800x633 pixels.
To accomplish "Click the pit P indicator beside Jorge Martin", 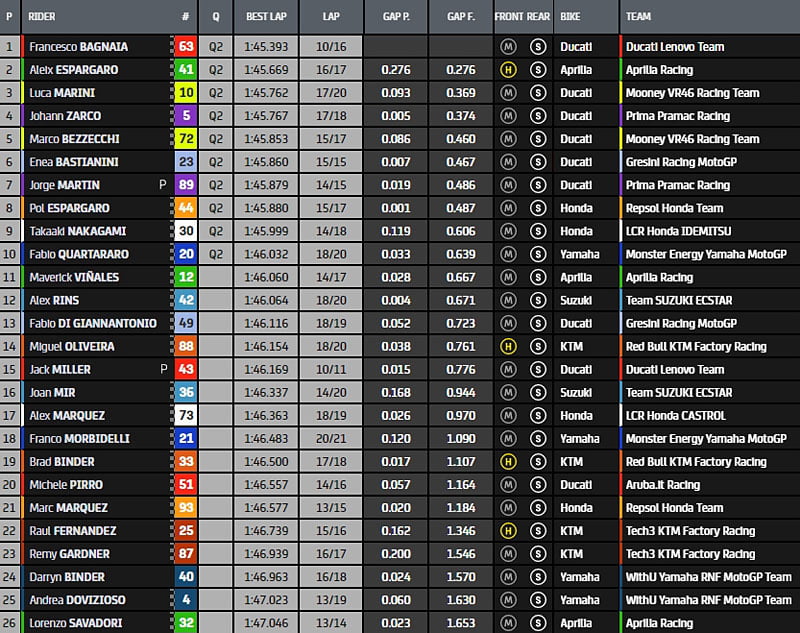I will [162, 185].
